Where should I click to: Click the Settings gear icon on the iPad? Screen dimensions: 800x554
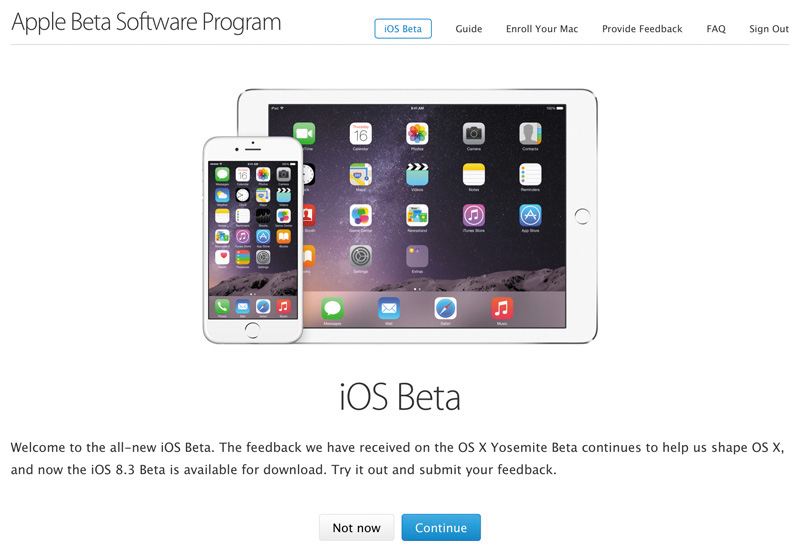click(361, 256)
